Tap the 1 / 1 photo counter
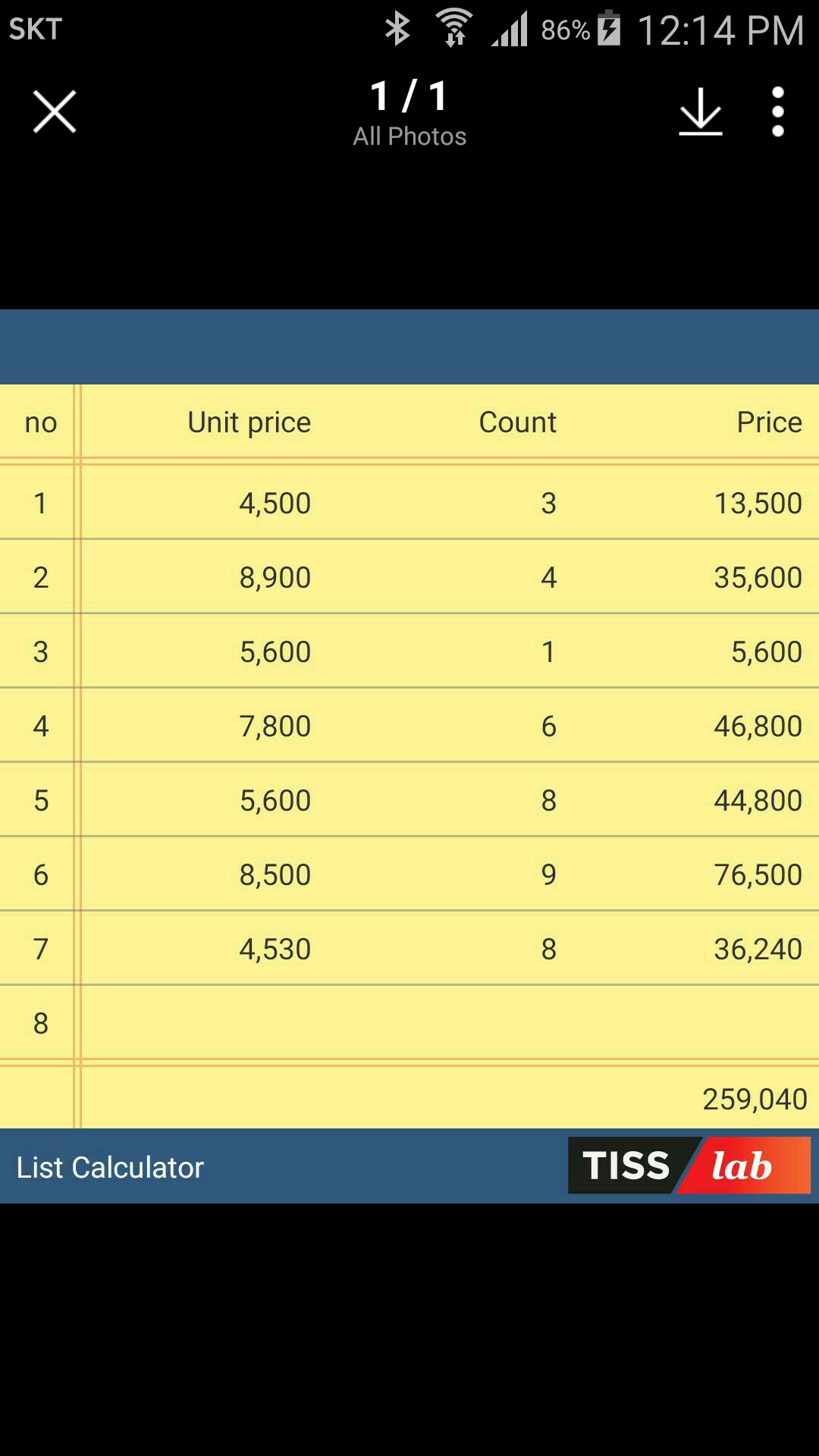 tap(409, 96)
